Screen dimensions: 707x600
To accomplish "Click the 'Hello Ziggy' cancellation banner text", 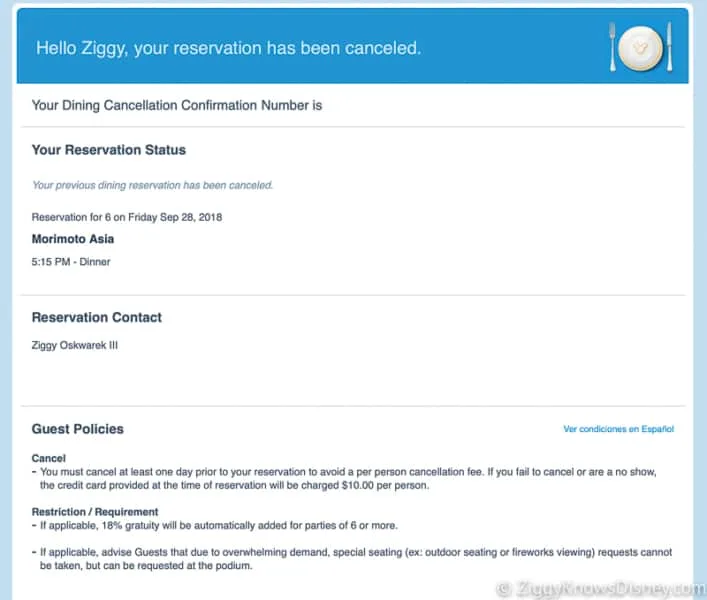I will click(x=229, y=48).
